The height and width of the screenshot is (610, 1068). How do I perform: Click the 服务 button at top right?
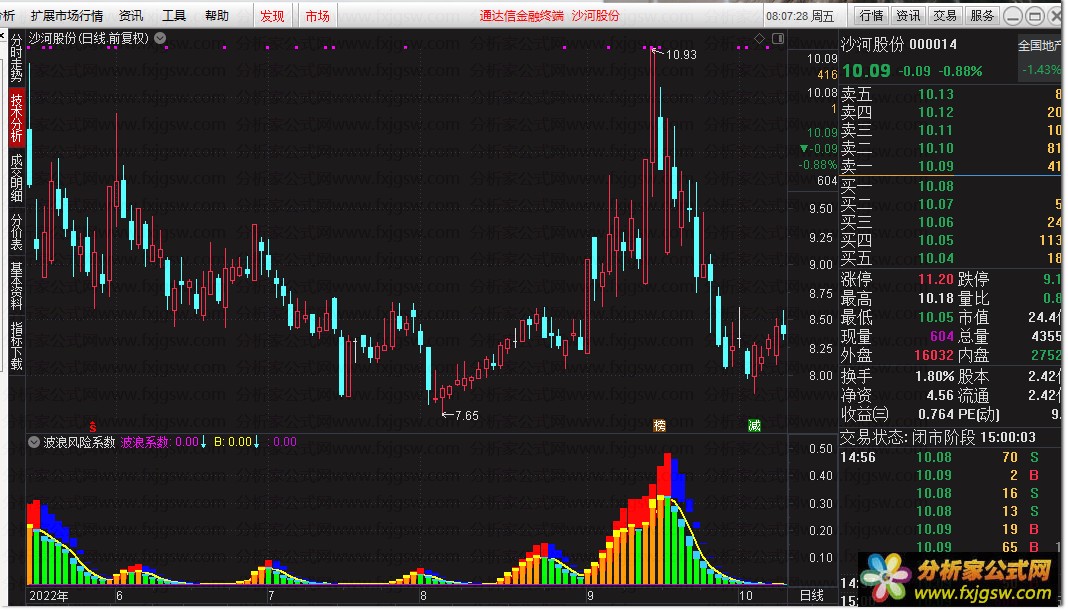[981, 15]
